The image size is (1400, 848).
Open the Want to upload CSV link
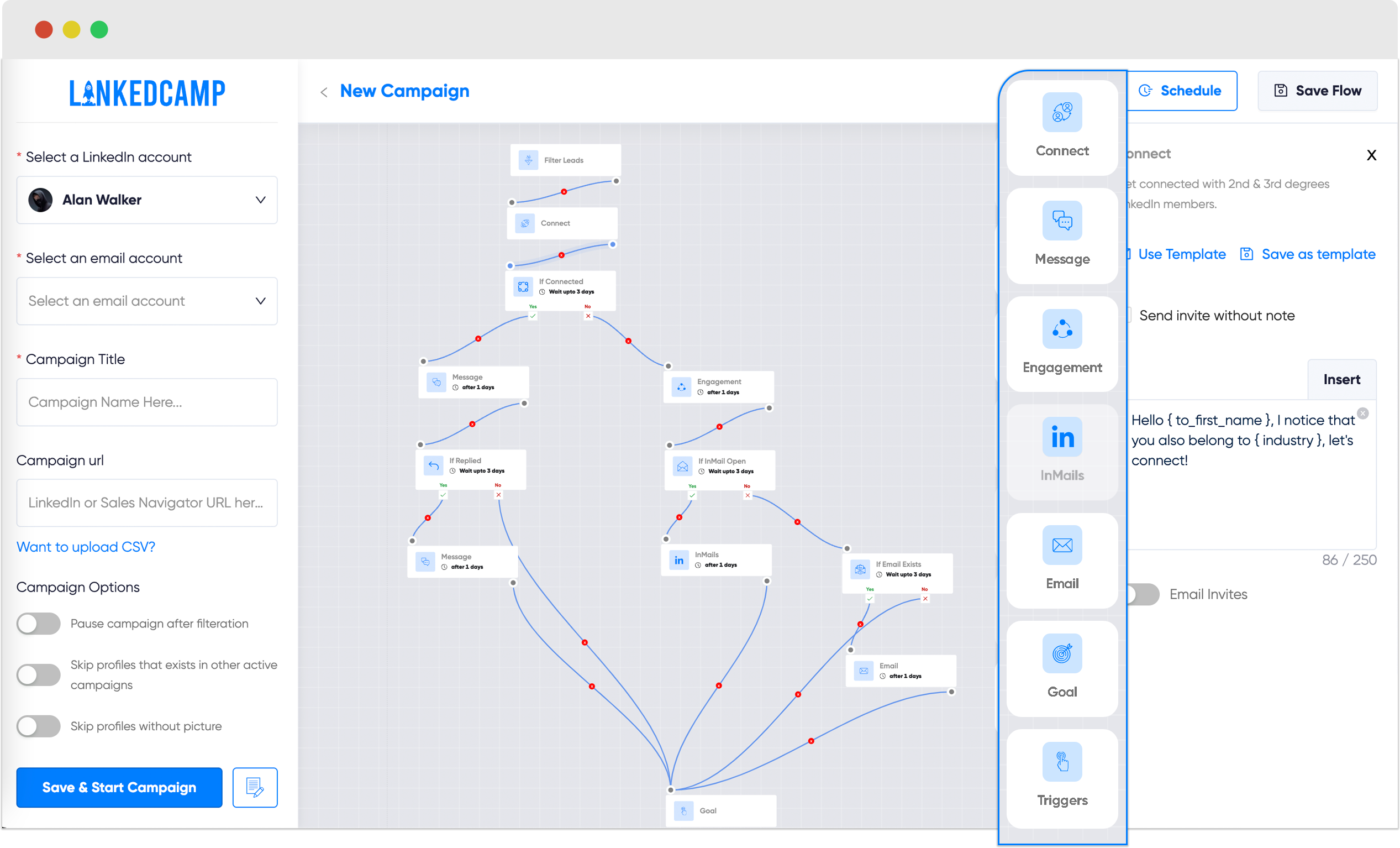pos(85,547)
